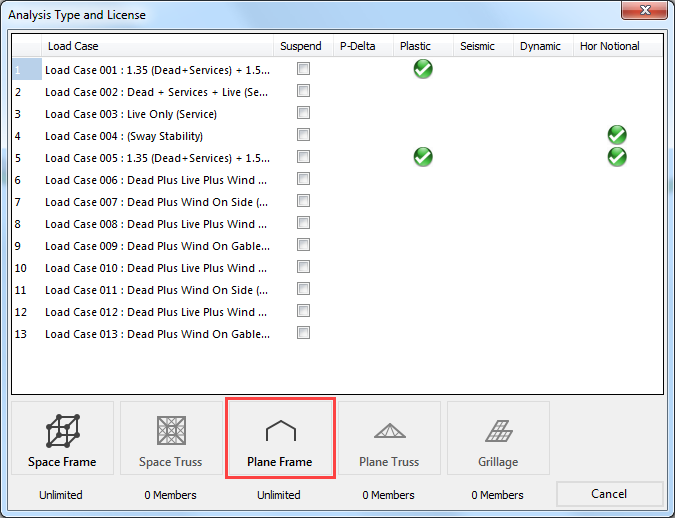Enable Suspend for Load Case 003 Live Only
Image resolution: width=675 pixels, height=518 pixels.
point(303,113)
